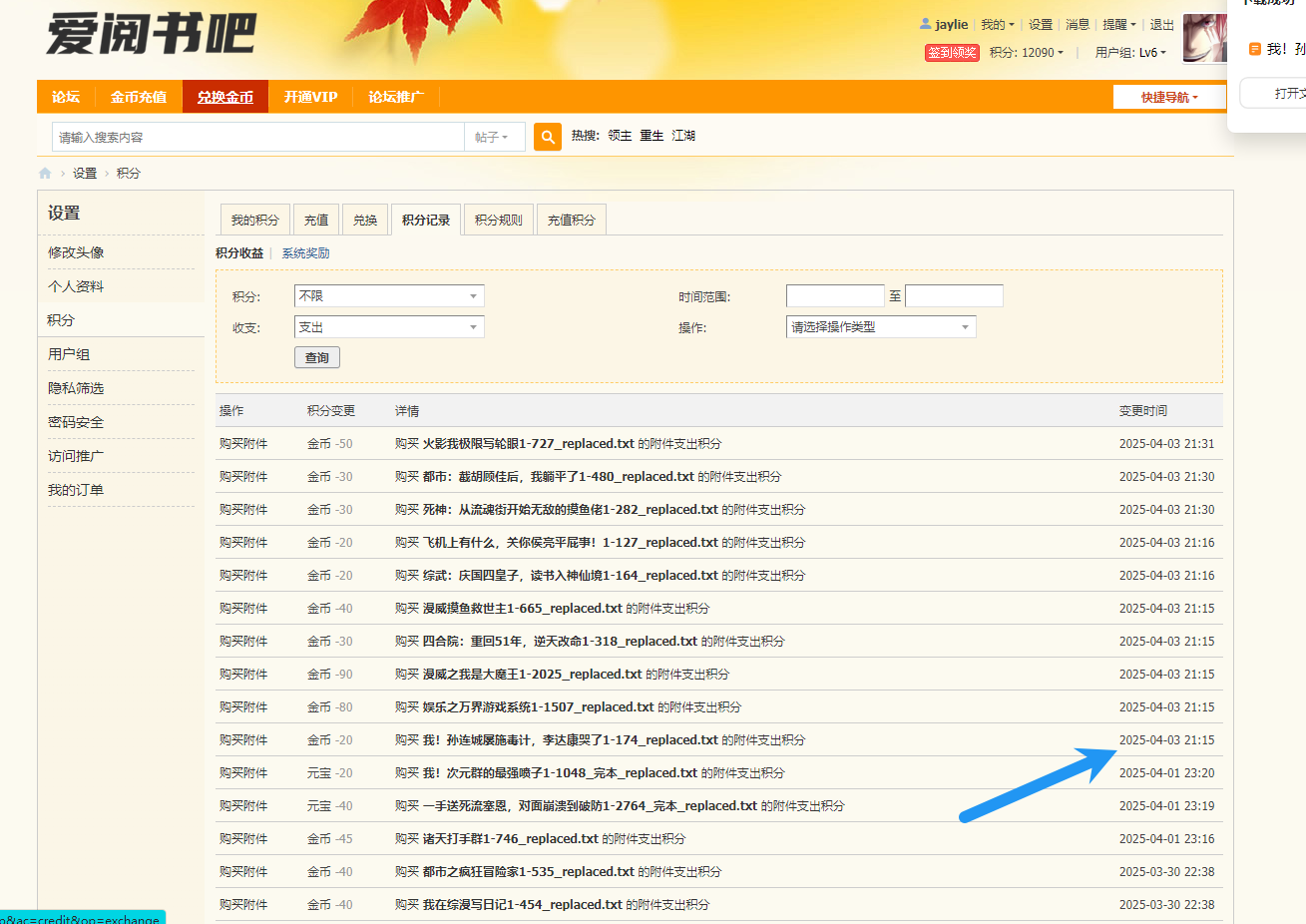Click the start date field of 时间范围
Viewport: 1306px width, 924px height.
(835, 296)
